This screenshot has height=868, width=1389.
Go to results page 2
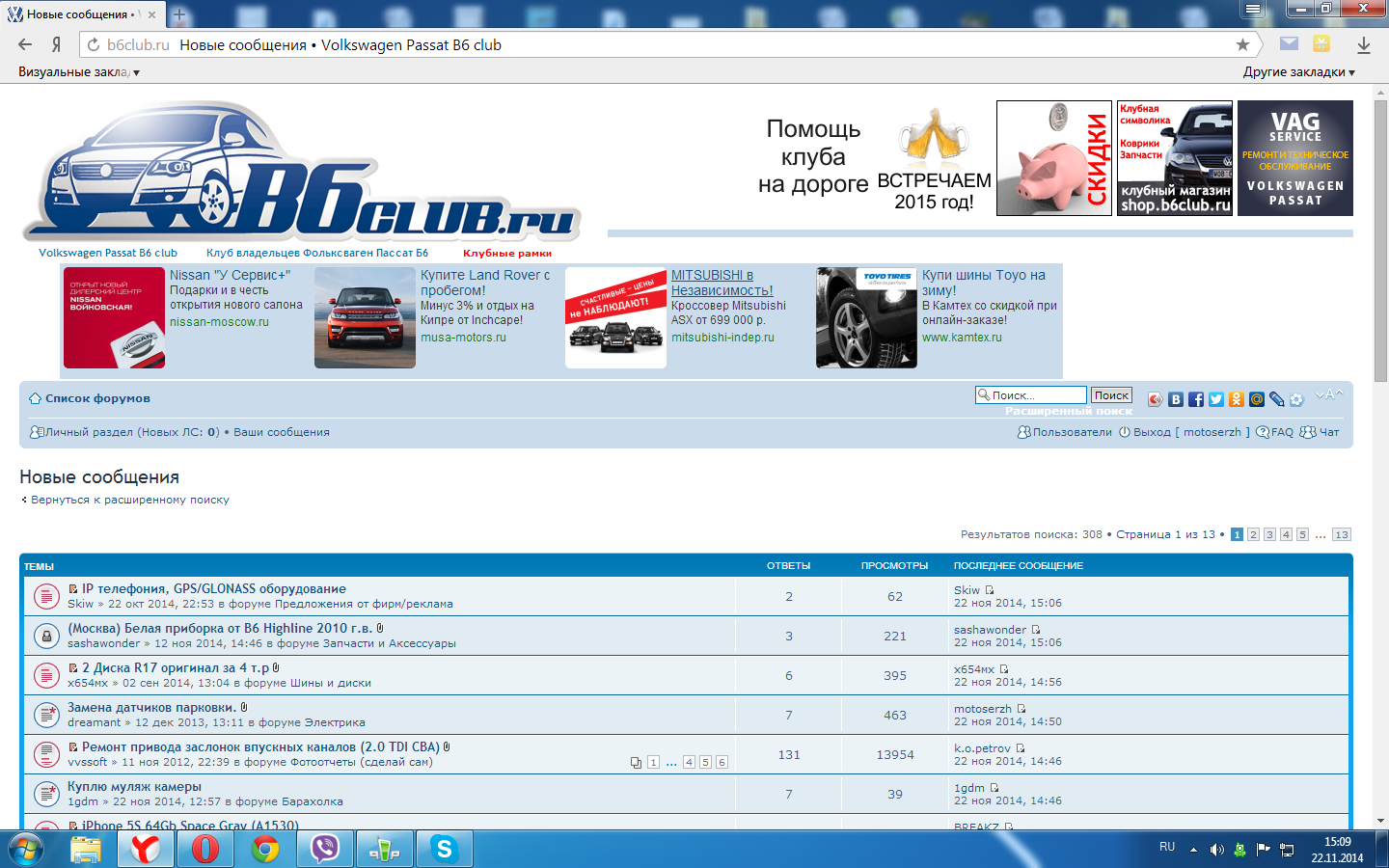1253,534
